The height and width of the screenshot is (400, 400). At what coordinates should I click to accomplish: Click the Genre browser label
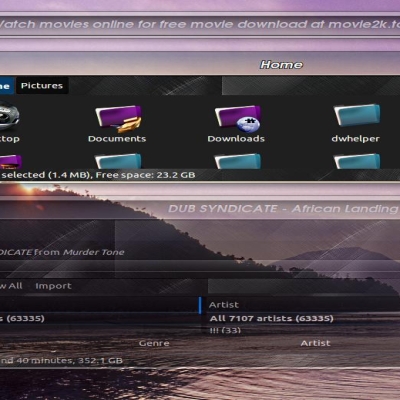click(x=154, y=343)
